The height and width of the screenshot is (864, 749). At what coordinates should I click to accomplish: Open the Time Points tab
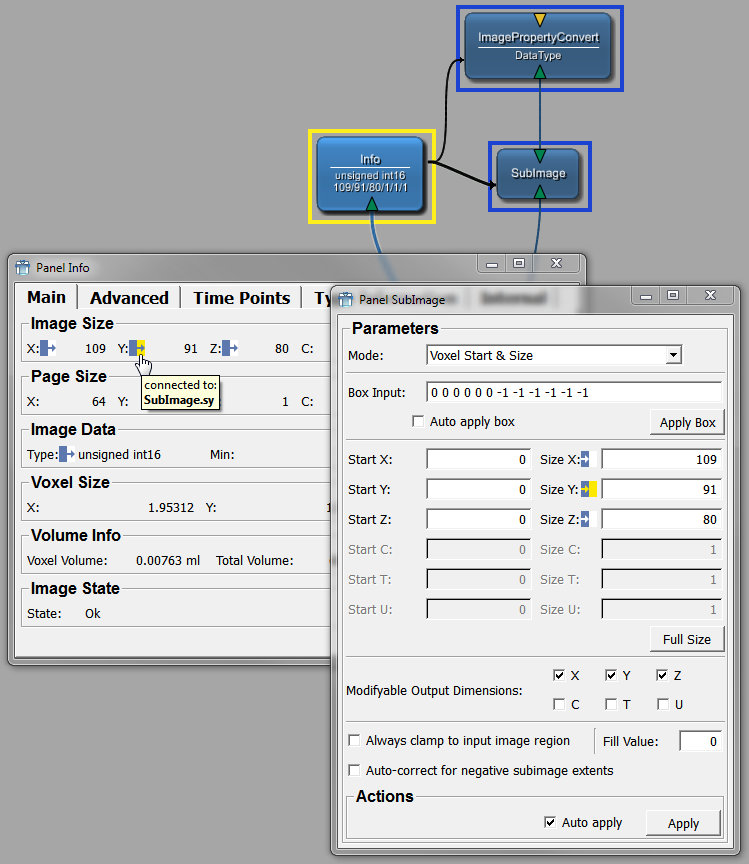tap(241, 297)
